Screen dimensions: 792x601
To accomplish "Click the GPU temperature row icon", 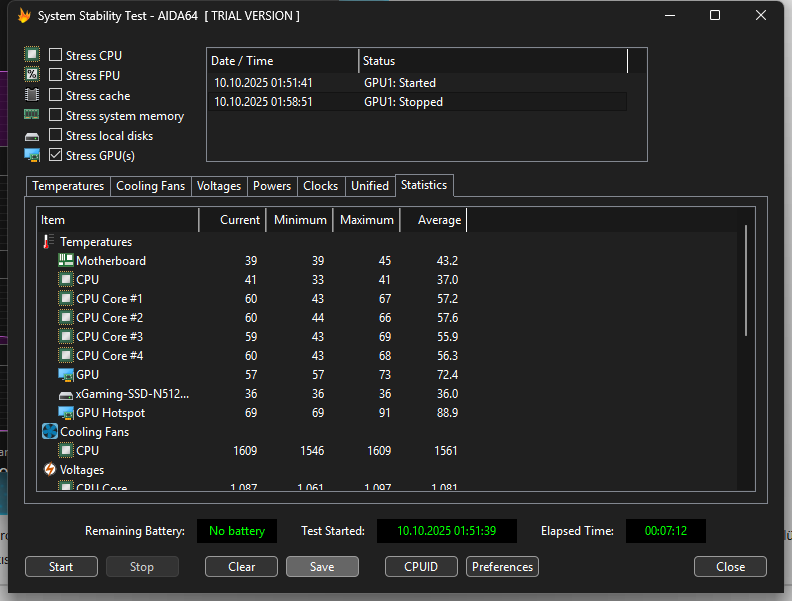I will point(66,375).
